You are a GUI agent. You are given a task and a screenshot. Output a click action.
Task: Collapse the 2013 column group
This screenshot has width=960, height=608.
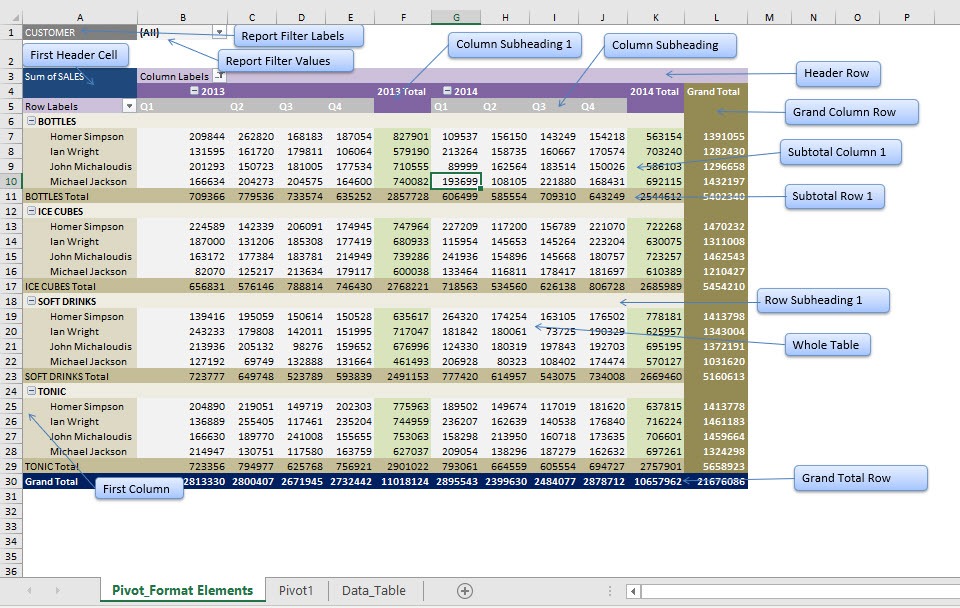(196, 90)
